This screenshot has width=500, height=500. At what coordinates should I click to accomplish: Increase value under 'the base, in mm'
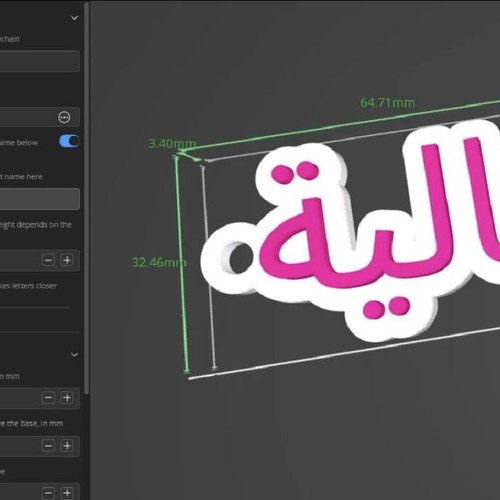point(67,446)
